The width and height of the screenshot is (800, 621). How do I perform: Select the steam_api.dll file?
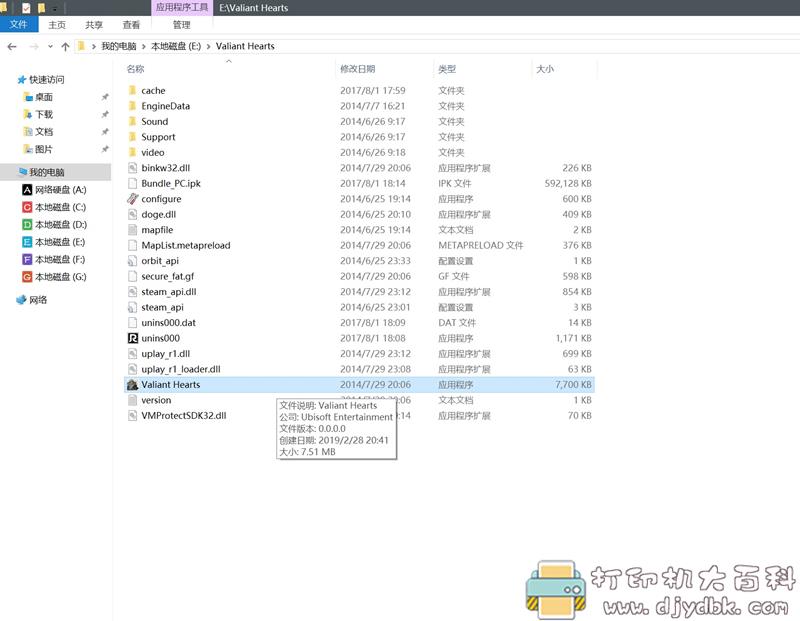click(169, 292)
